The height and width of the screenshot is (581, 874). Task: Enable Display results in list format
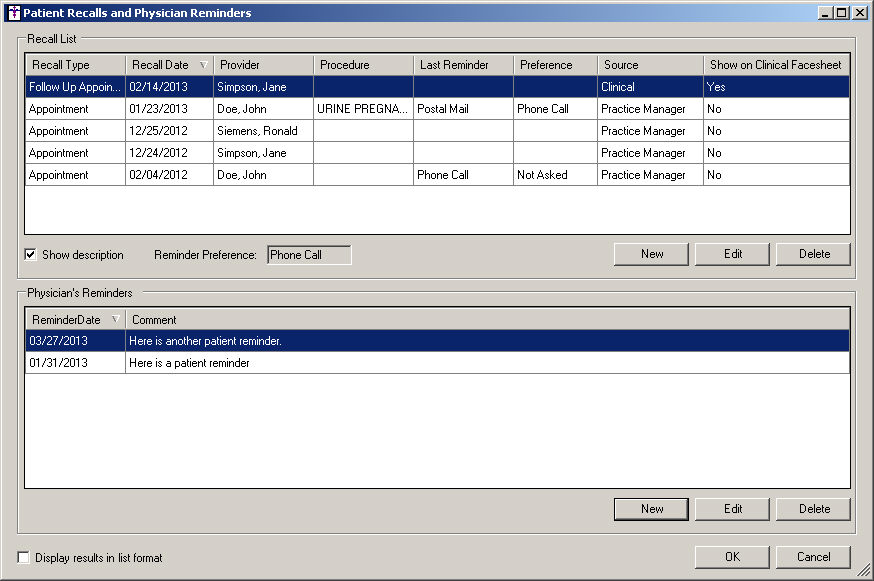click(x=24, y=558)
